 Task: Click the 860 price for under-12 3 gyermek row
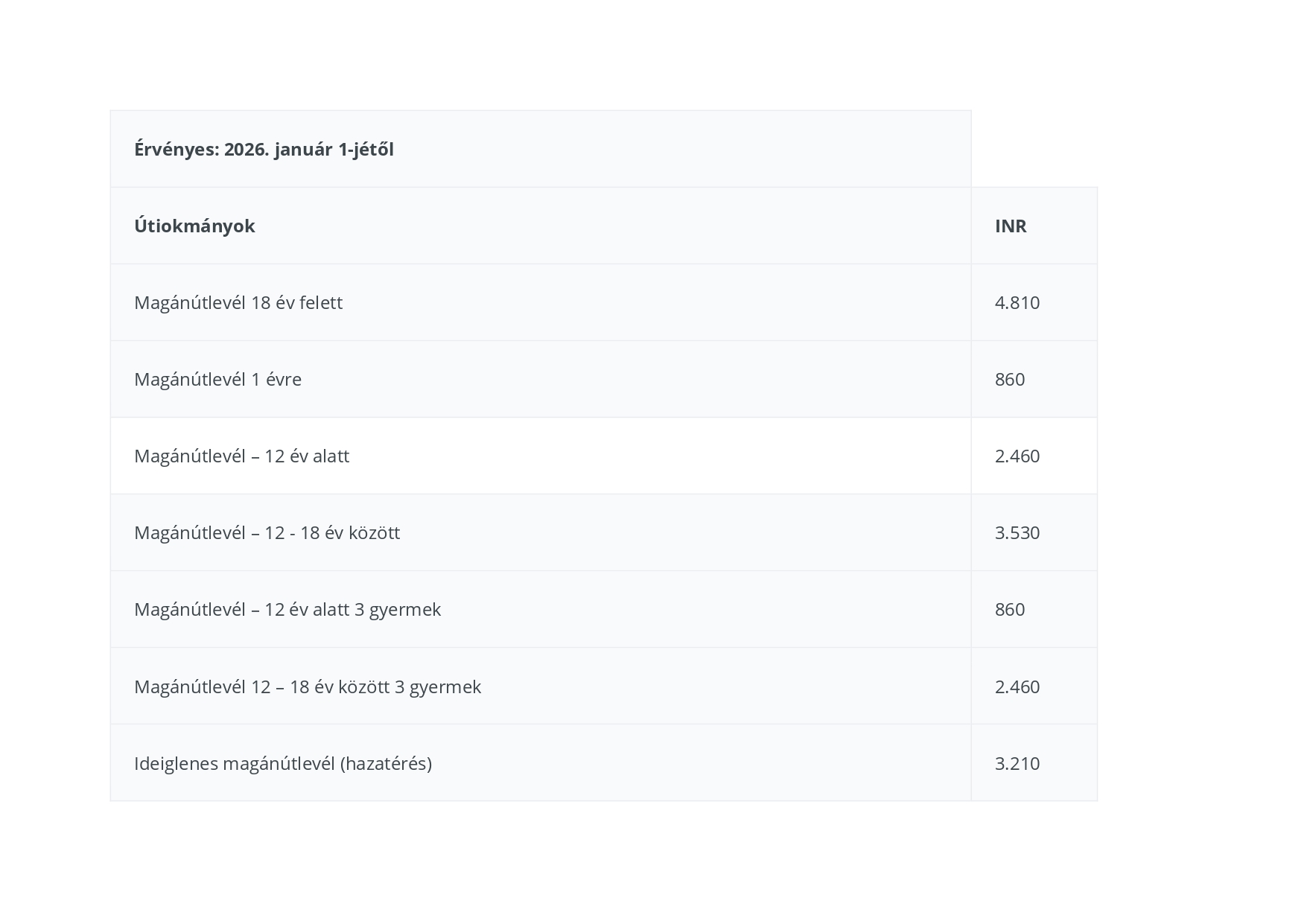1010,610
